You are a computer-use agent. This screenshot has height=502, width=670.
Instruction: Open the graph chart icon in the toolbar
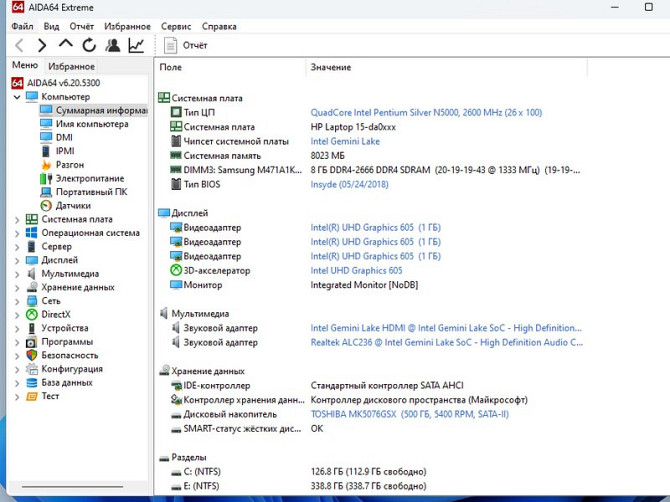(136, 45)
